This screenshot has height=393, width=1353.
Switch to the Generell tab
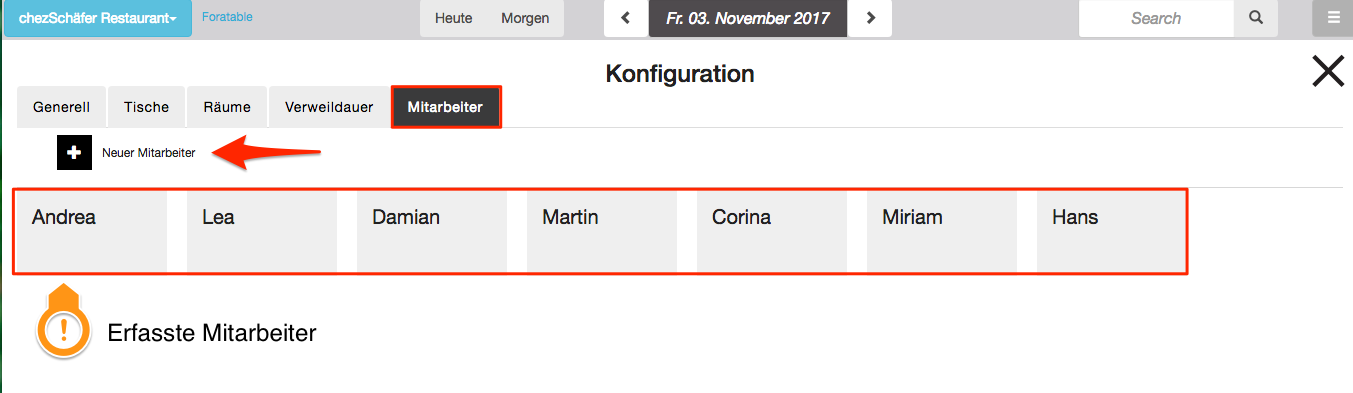[62, 107]
